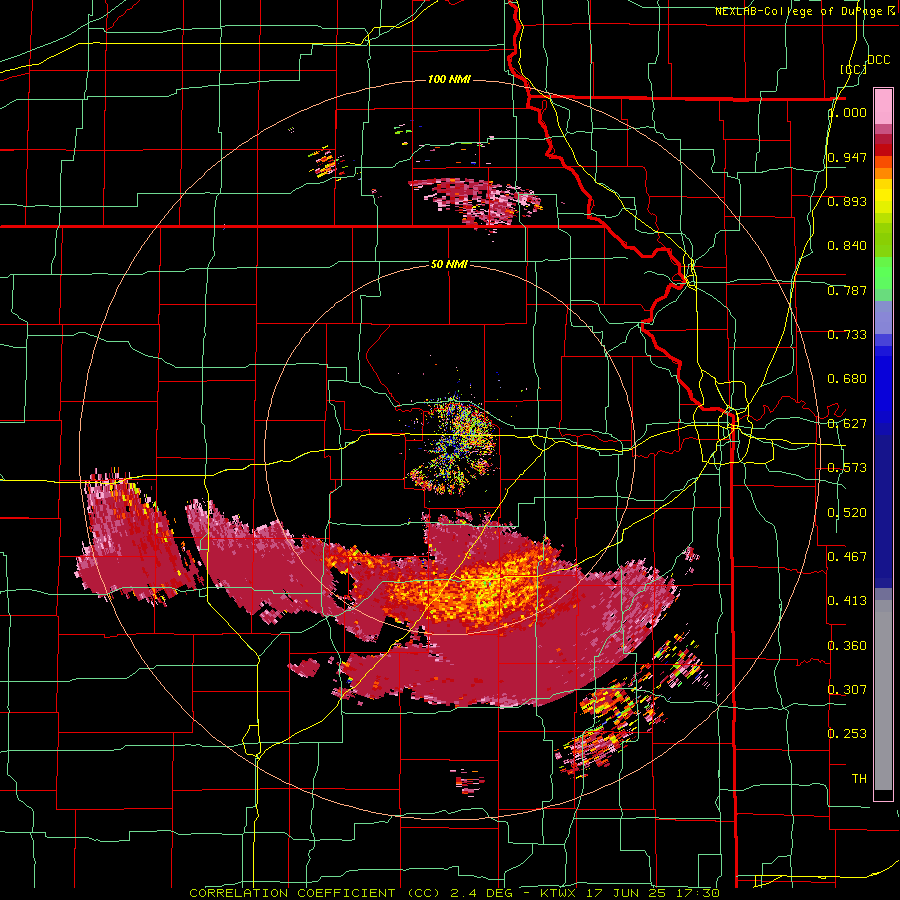Click the 0.947 legend value

[847, 157]
